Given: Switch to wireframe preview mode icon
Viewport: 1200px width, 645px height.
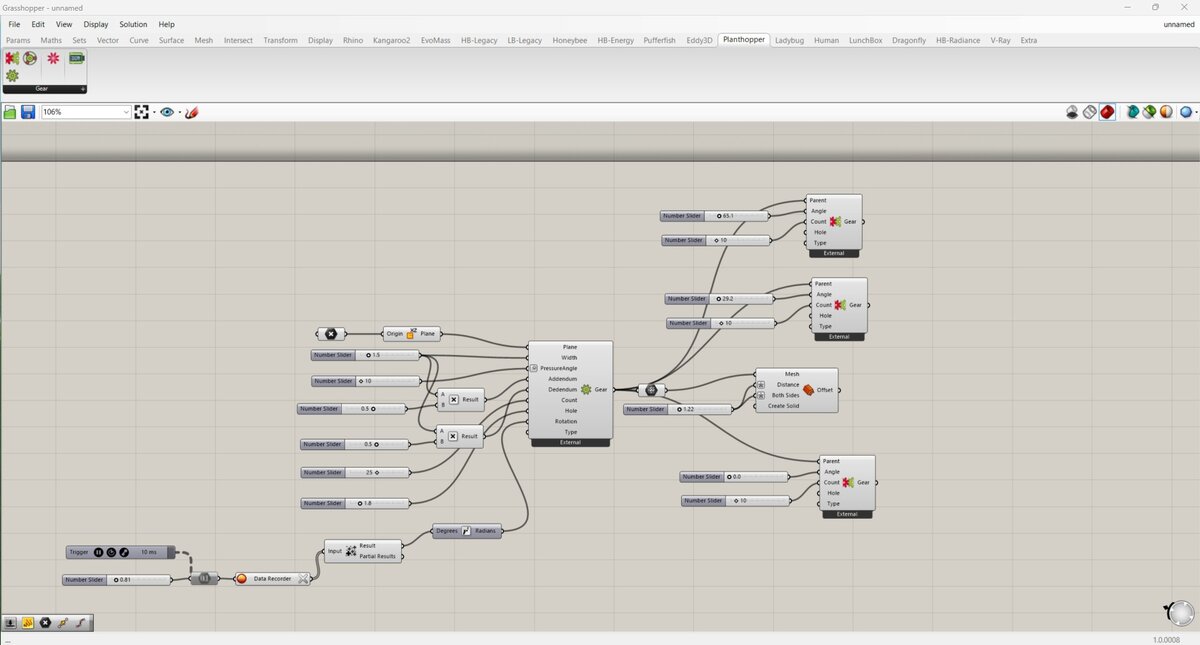Looking at the screenshot, I should click(x=1089, y=112).
